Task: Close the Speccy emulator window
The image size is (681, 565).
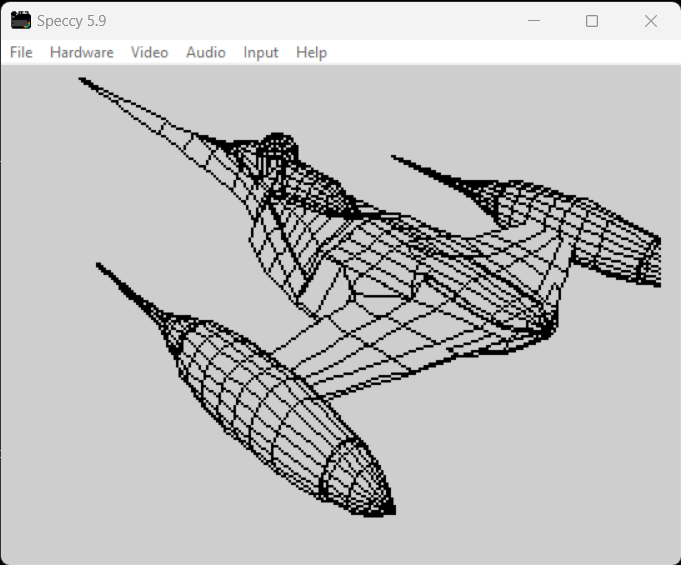Action: [651, 20]
